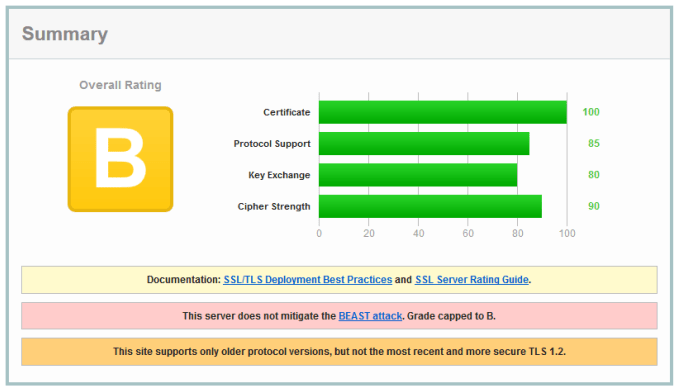Click the 'Grade capped to B' text
Screen dimensions: 679x392
[451, 316]
